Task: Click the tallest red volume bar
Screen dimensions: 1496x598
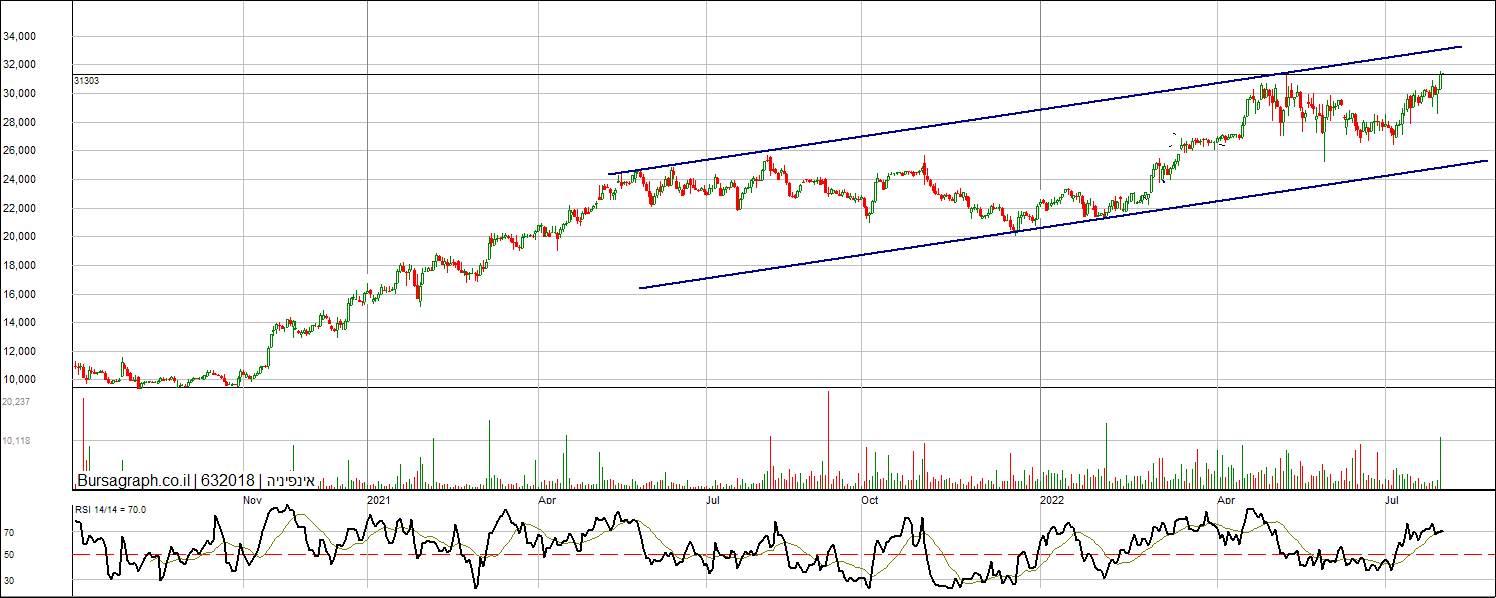Action: 829,440
